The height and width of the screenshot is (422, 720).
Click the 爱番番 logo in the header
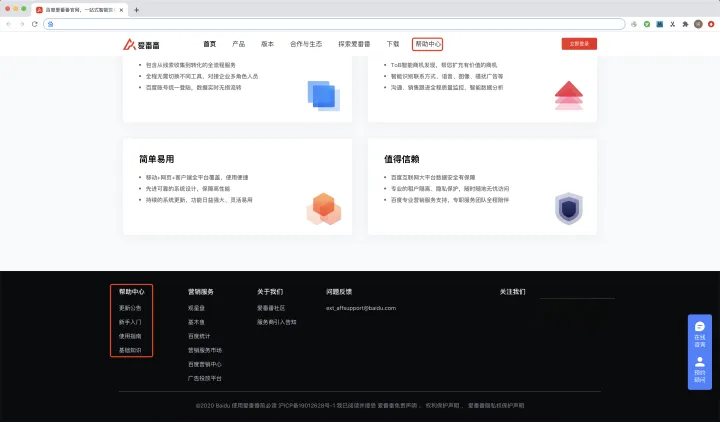[141, 45]
